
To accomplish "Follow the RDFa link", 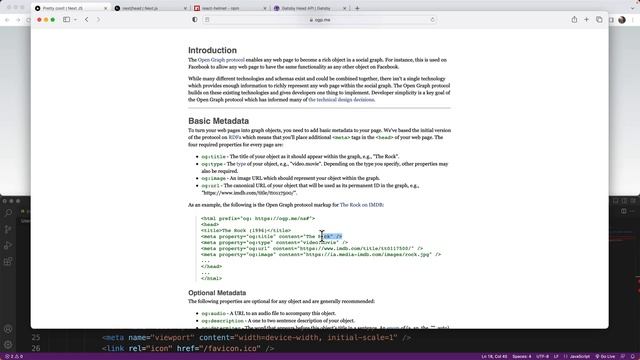I will 235,138.
